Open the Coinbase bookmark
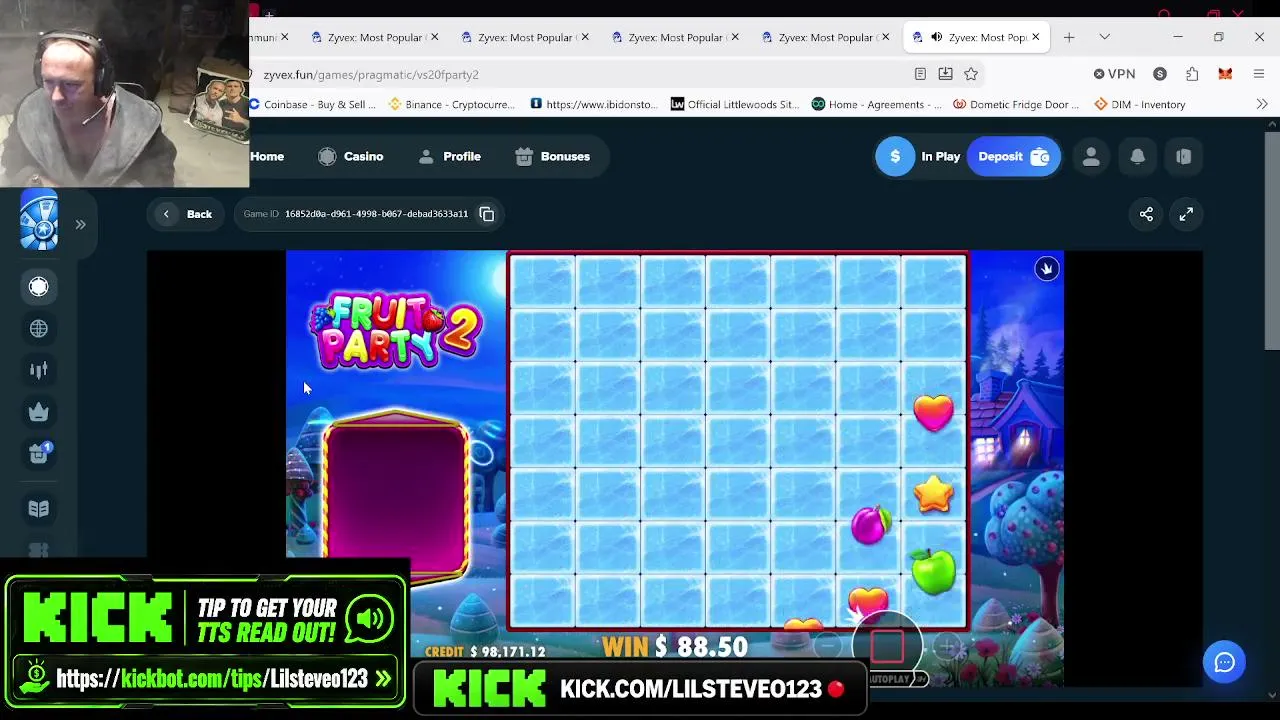1280x720 pixels. coord(313,104)
